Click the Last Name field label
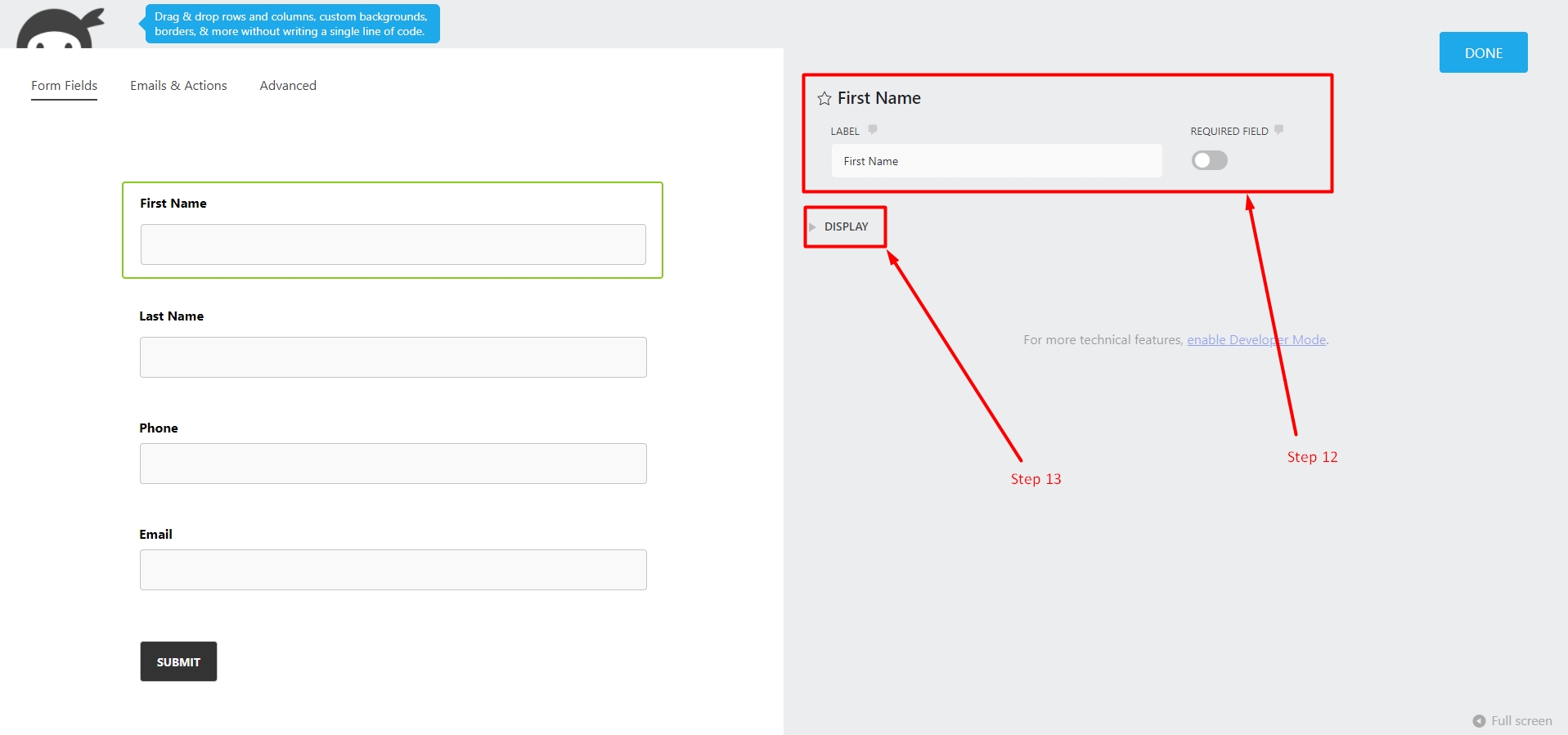1568x735 pixels. pos(171,316)
